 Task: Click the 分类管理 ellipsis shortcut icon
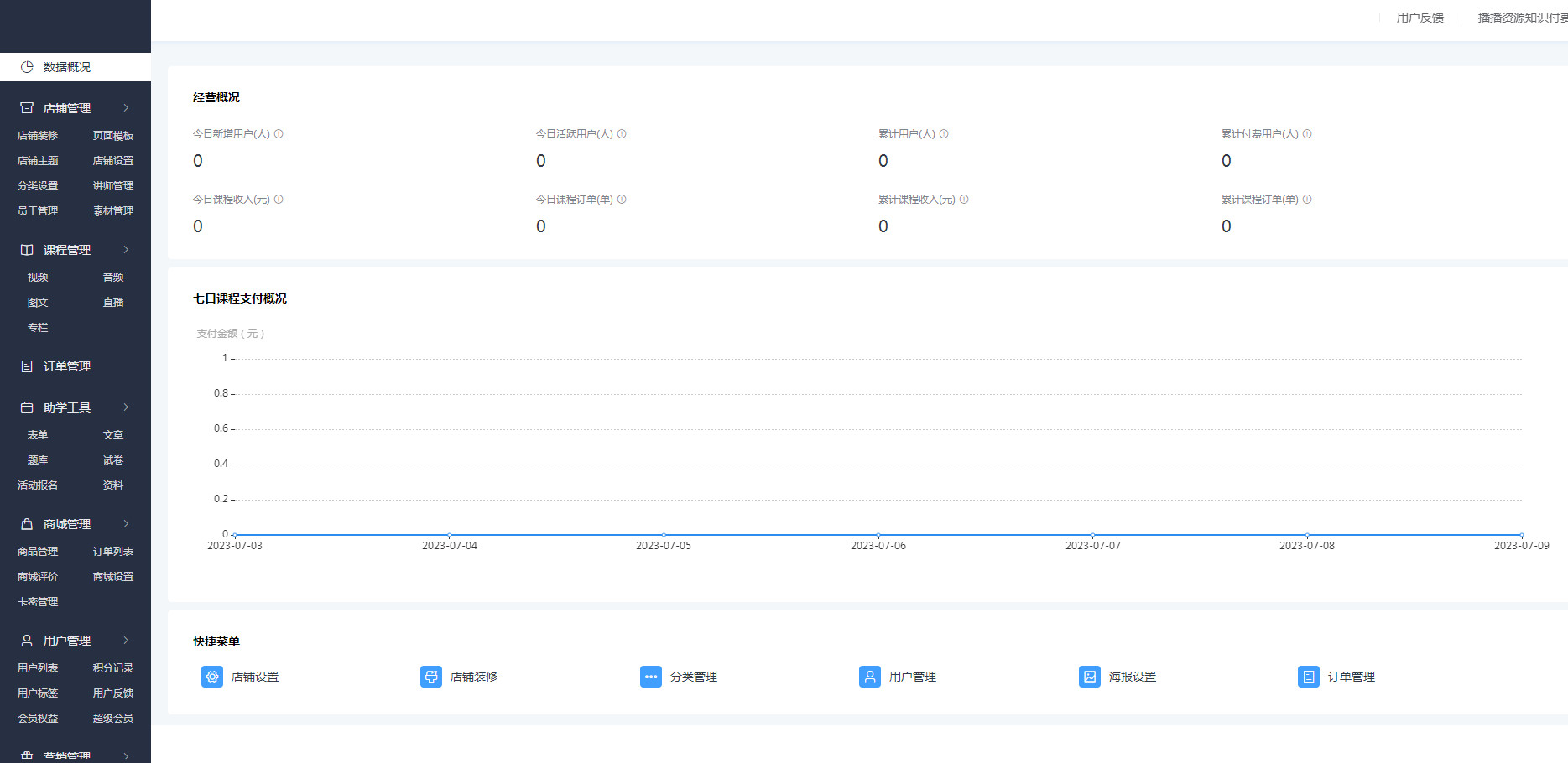coord(651,677)
